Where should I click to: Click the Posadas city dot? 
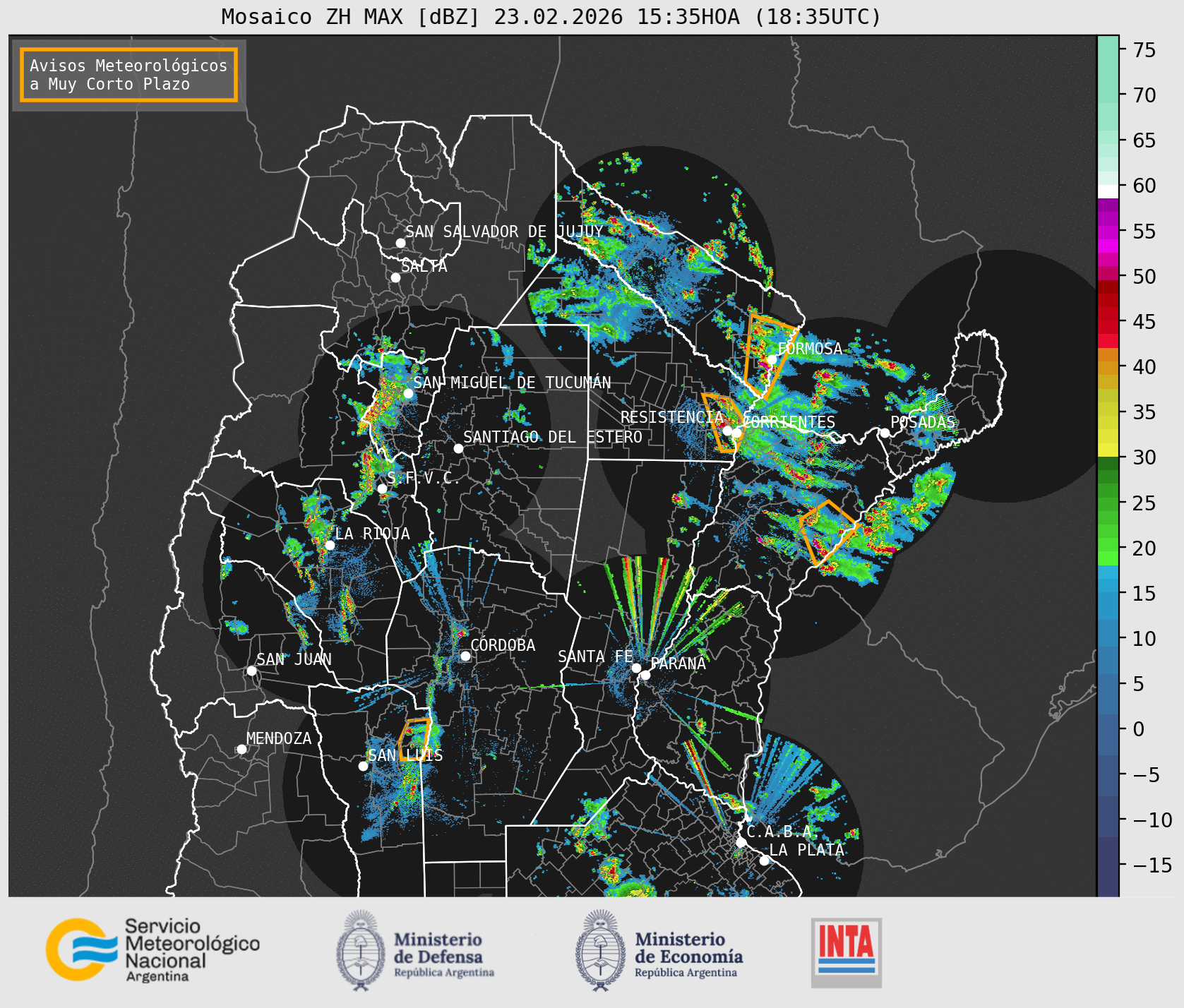[x=885, y=433]
